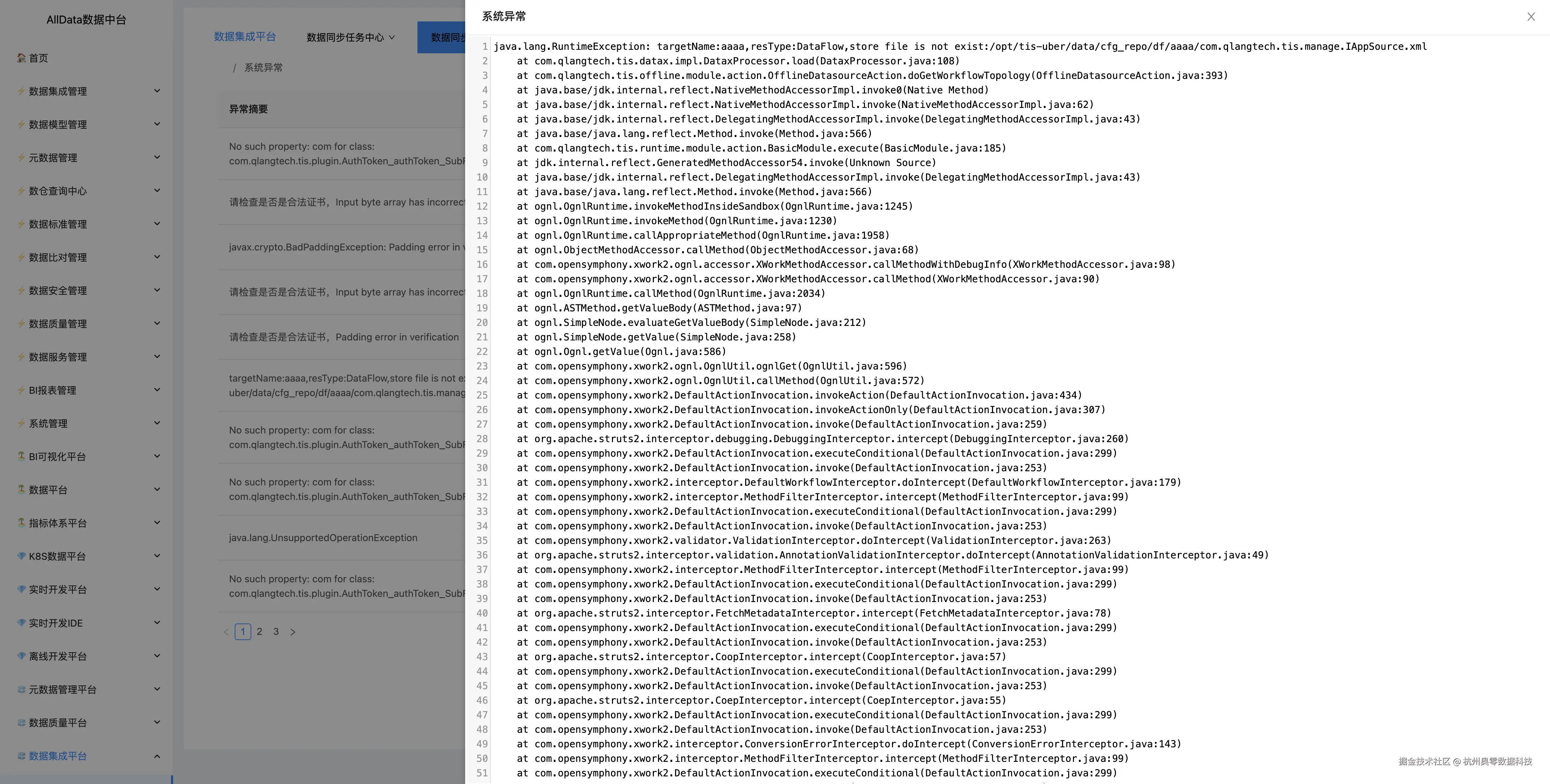This screenshot has width=1550, height=784.
Task: Expand the 数仓查询中心 menu chevron
Action: [157, 191]
